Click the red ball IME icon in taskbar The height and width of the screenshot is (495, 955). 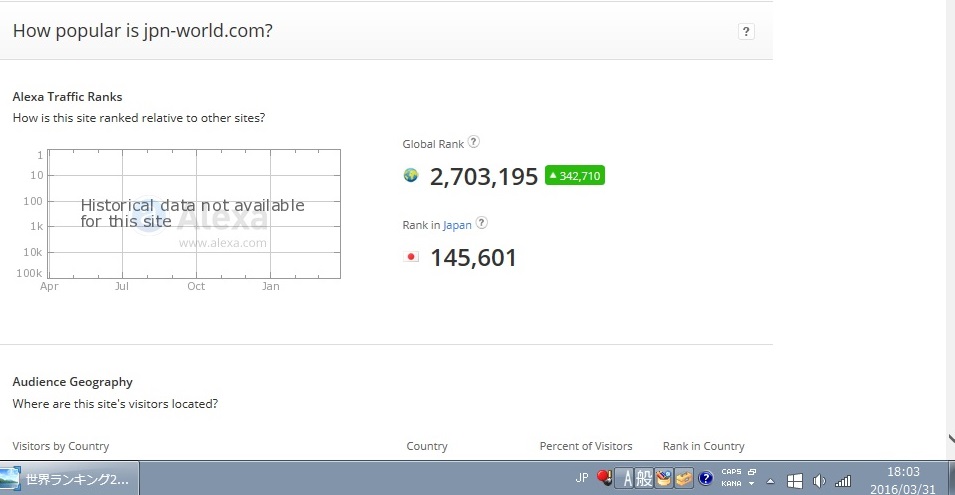[604, 478]
